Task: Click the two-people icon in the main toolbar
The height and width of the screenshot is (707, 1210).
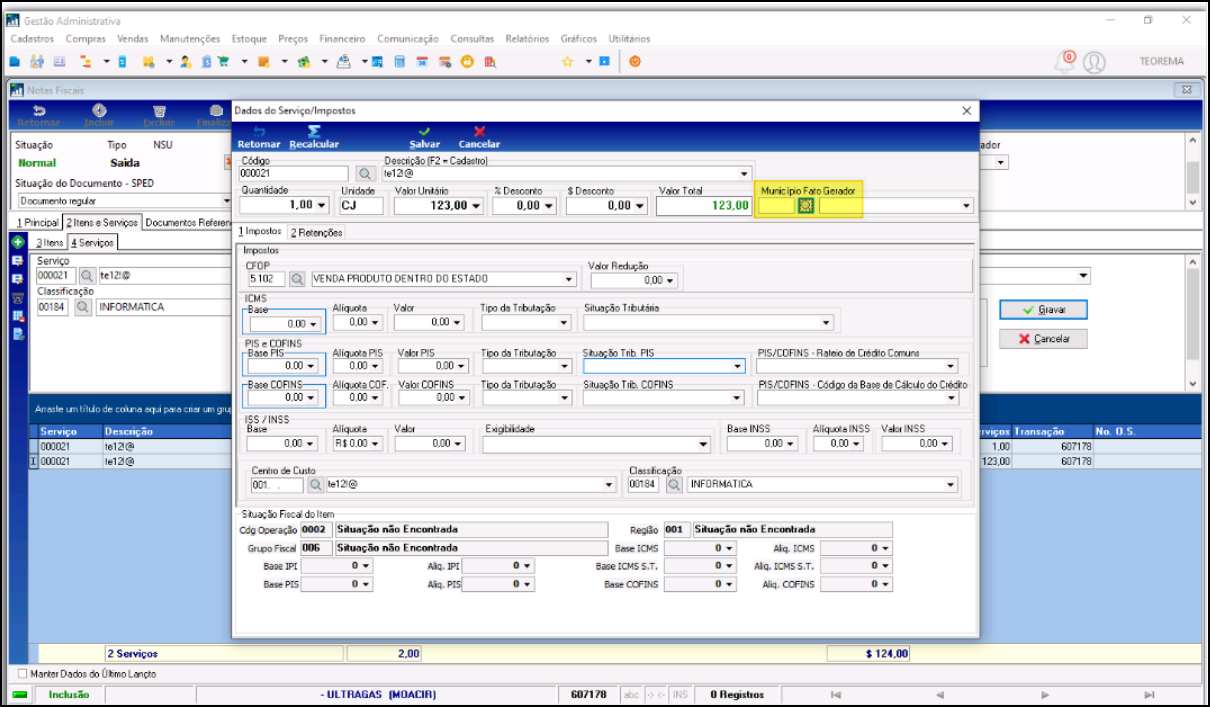Action: tap(39, 62)
